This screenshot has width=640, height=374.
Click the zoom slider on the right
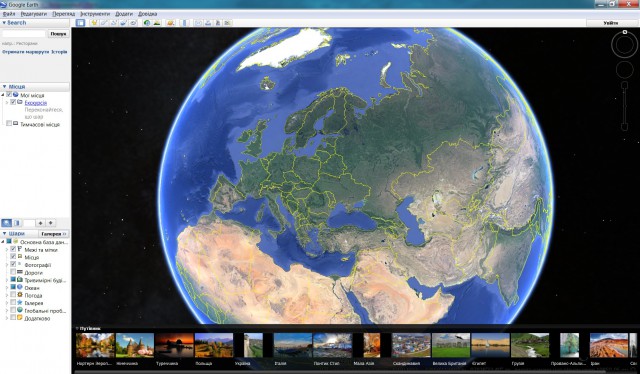pos(624,105)
